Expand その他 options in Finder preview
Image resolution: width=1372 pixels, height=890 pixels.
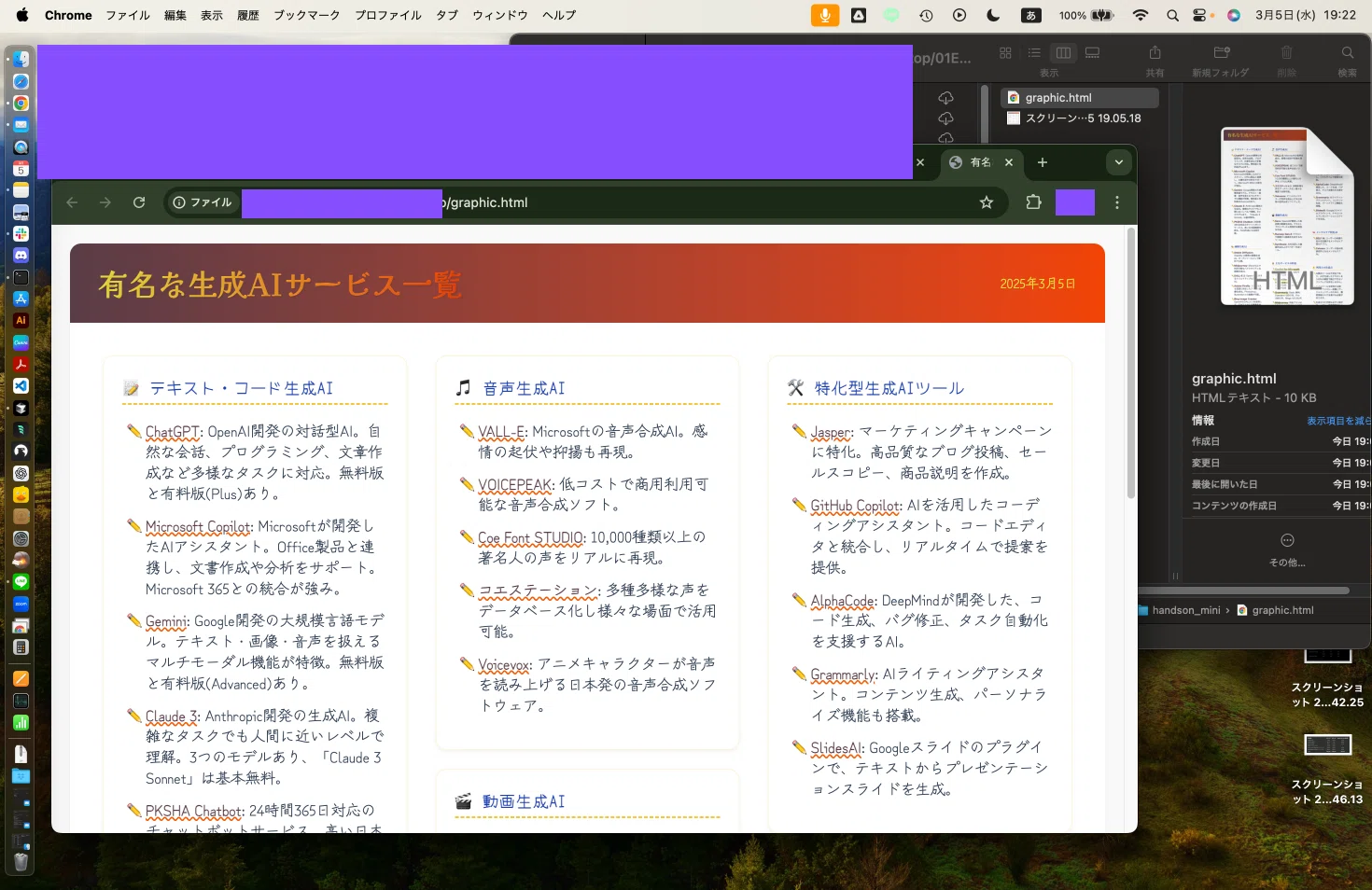coord(1287,549)
